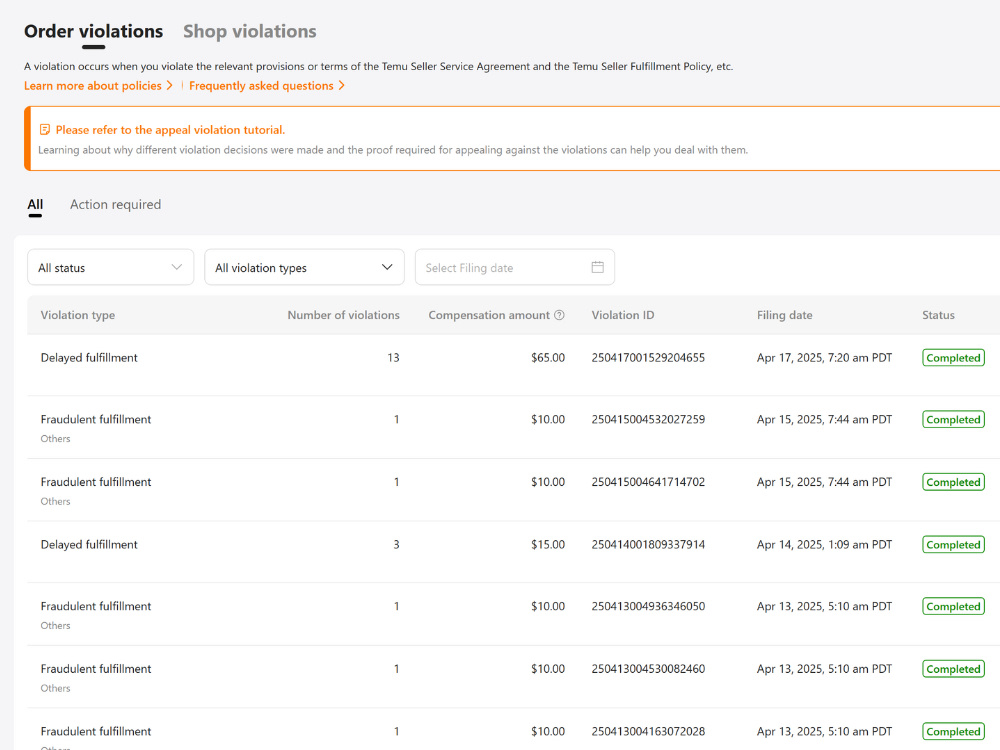Viewport: 1000px width, 750px height.
Task: Select violation ID 250417001529204655
Action: [x=648, y=358]
